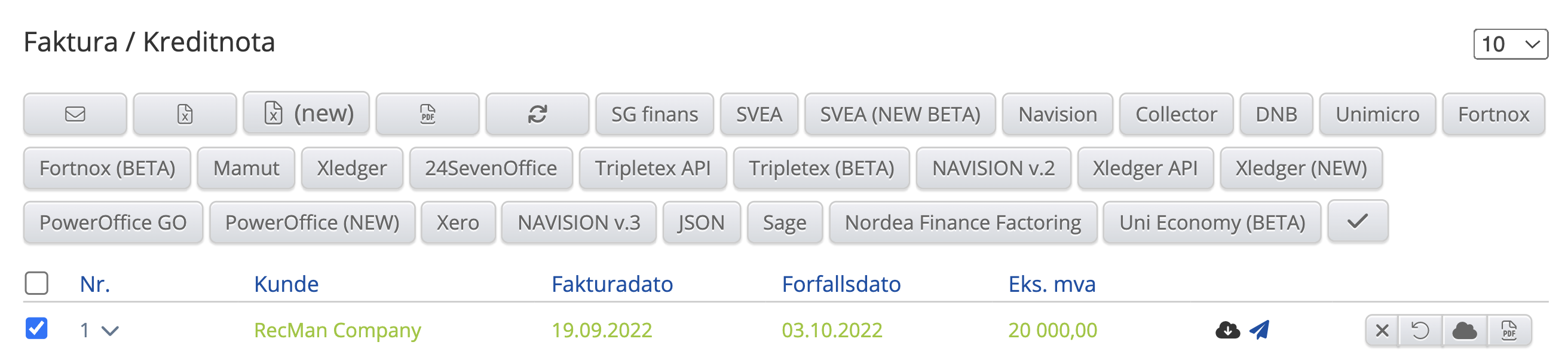1568x360 pixels.
Task: Expand invoice number 1 row chevron
Action: 109,331
